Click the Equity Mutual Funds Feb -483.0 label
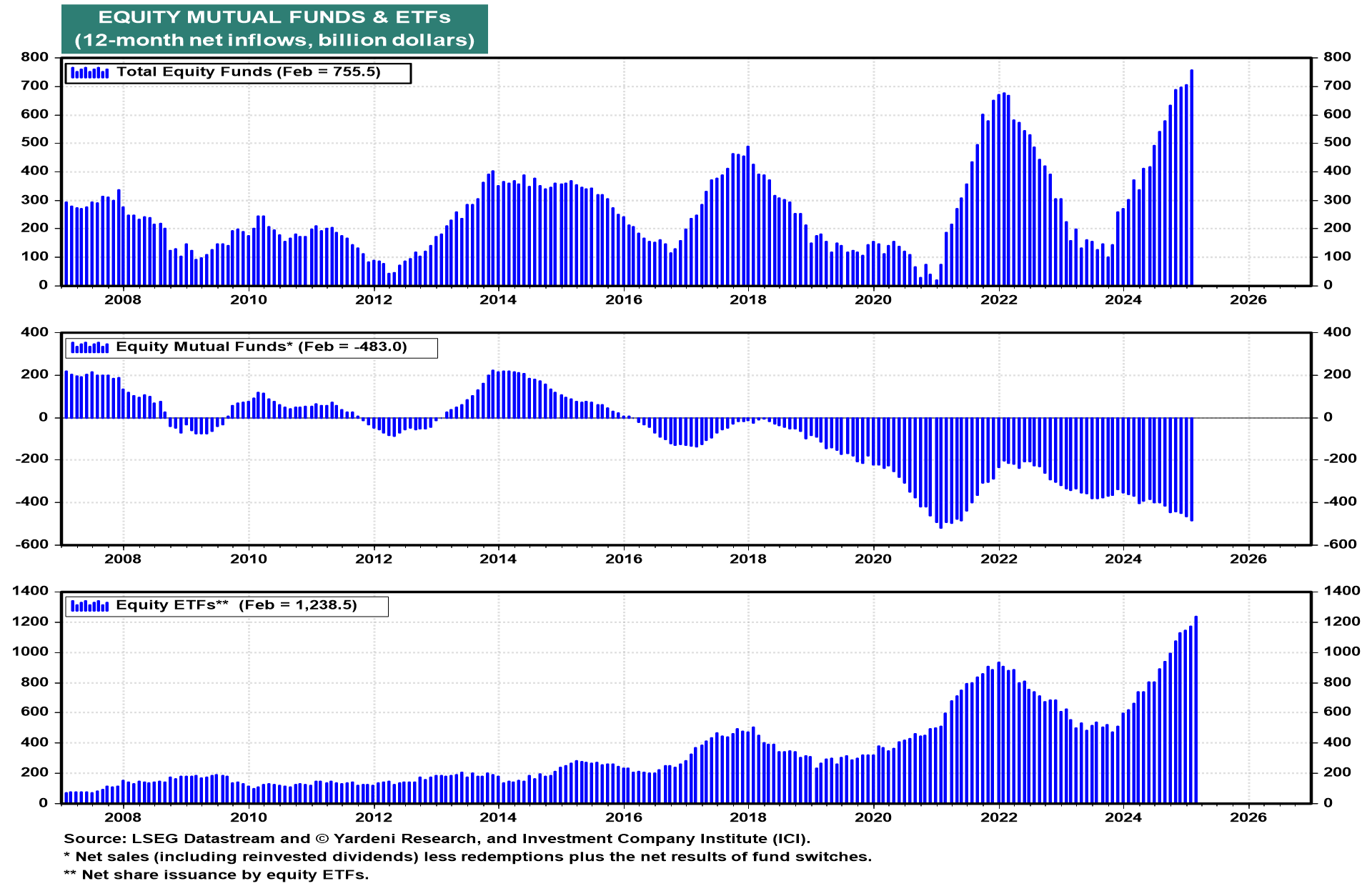1372x886 pixels. pyautogui.click(x=261, y=347)
